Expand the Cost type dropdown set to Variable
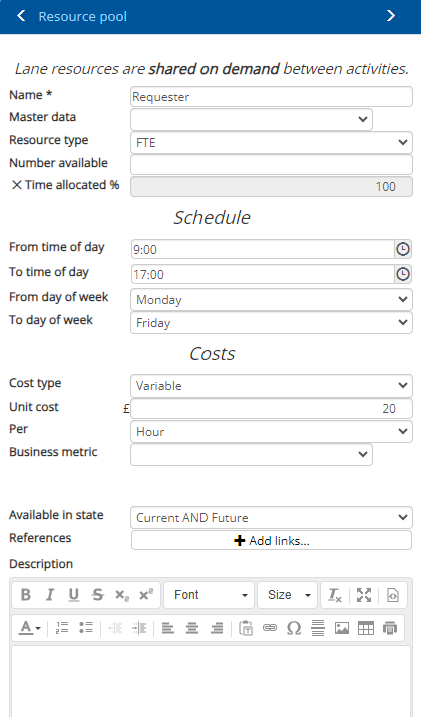This screenshot has height=717, width=421. coord(271,385)
